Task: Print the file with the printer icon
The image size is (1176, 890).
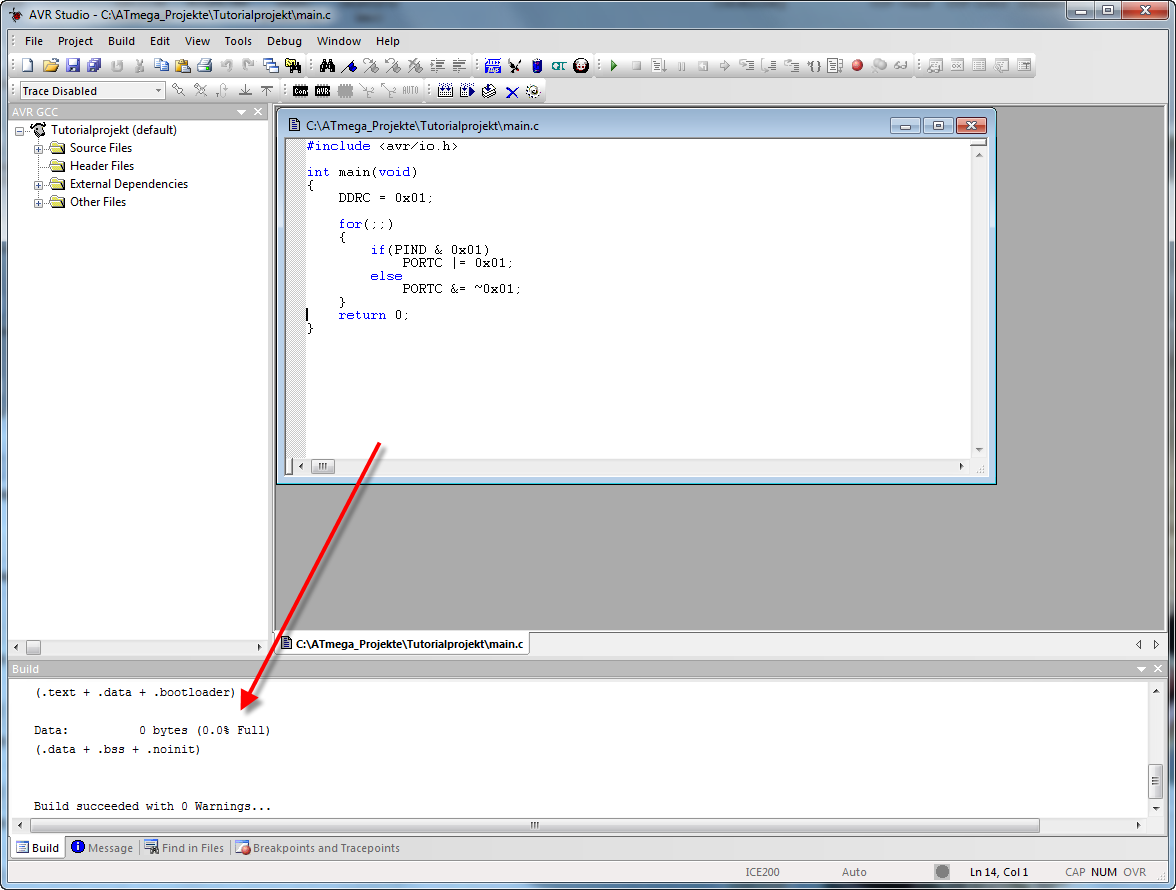Action: (x=204, y=66)
